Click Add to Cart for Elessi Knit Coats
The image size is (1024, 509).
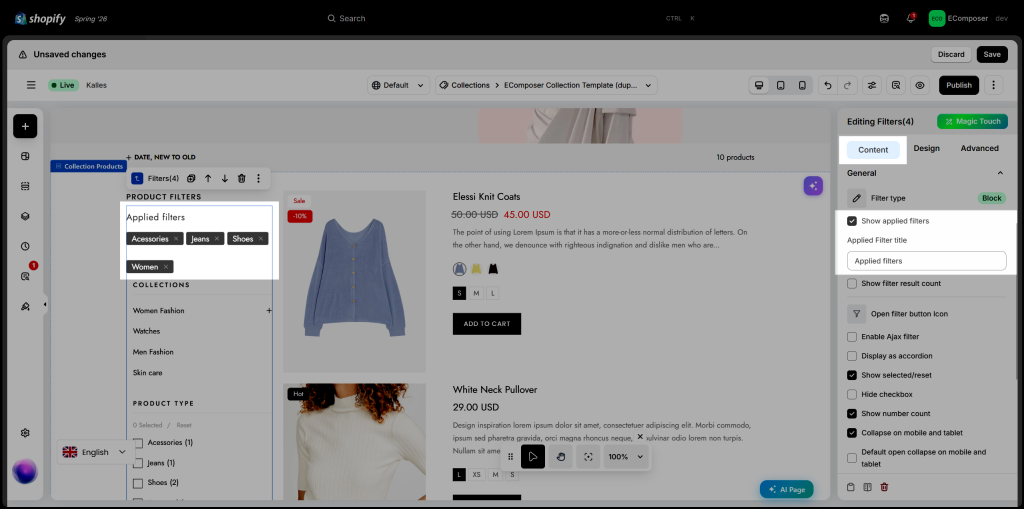point(487,323)
